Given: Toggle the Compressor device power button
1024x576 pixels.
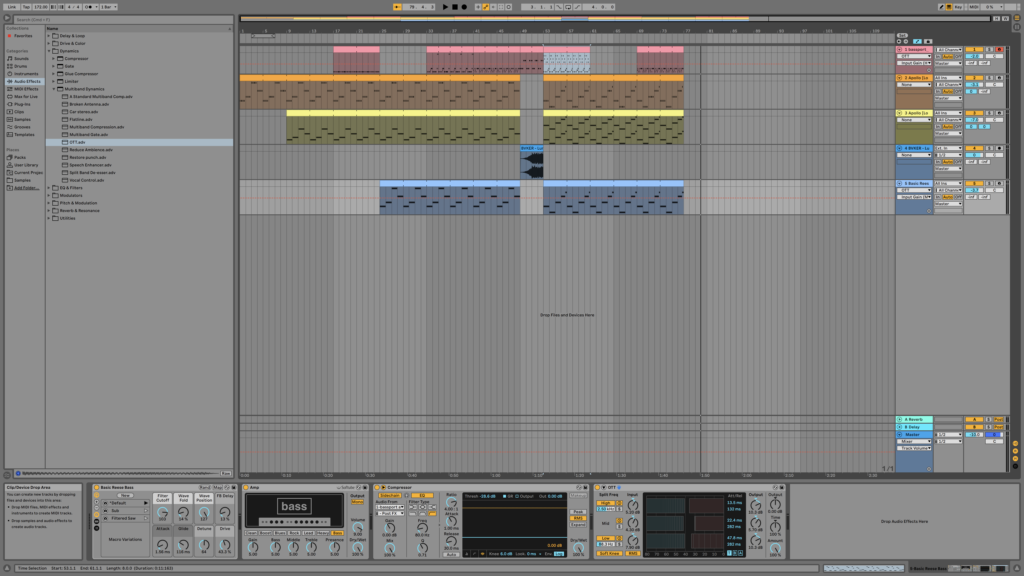Looking at the screenshot, I should click(x=377, y=487).
